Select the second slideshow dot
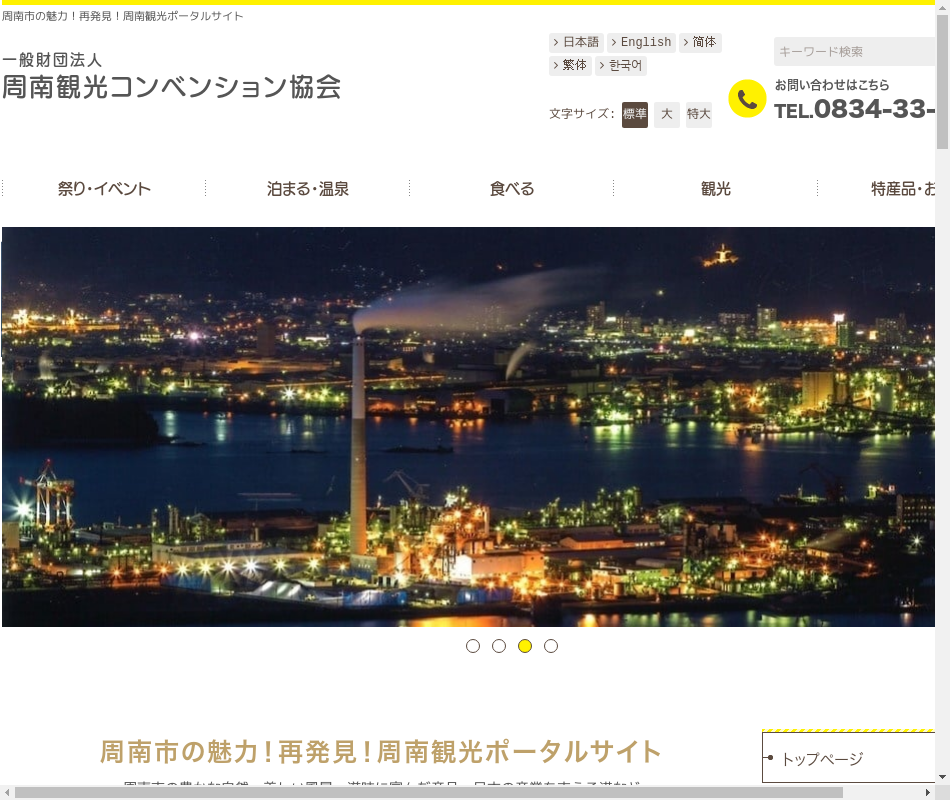The image size is (950, 800). pos(499,646)
